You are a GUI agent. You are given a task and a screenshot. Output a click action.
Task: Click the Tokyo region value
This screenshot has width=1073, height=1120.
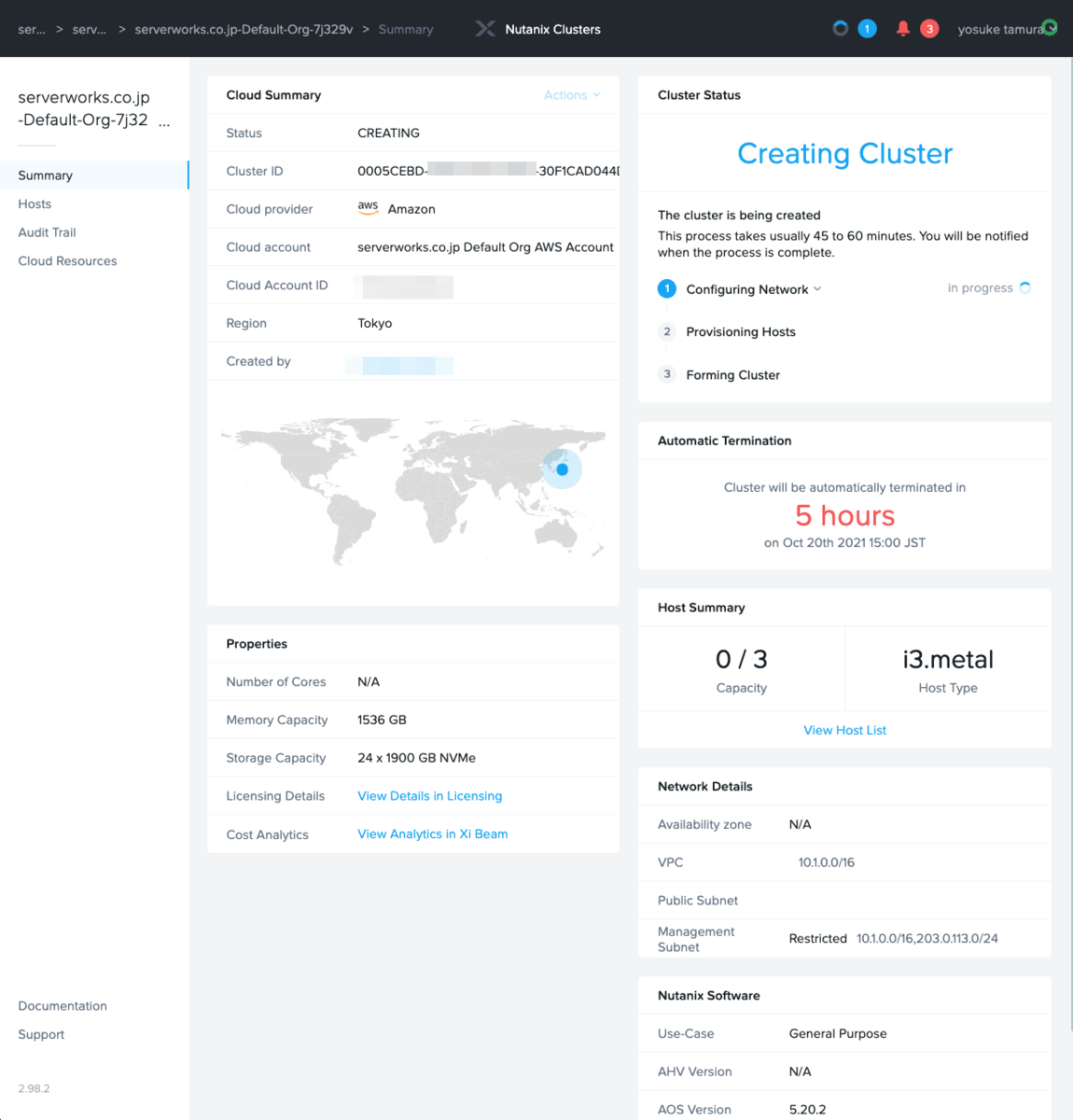(x=375, y=323)
